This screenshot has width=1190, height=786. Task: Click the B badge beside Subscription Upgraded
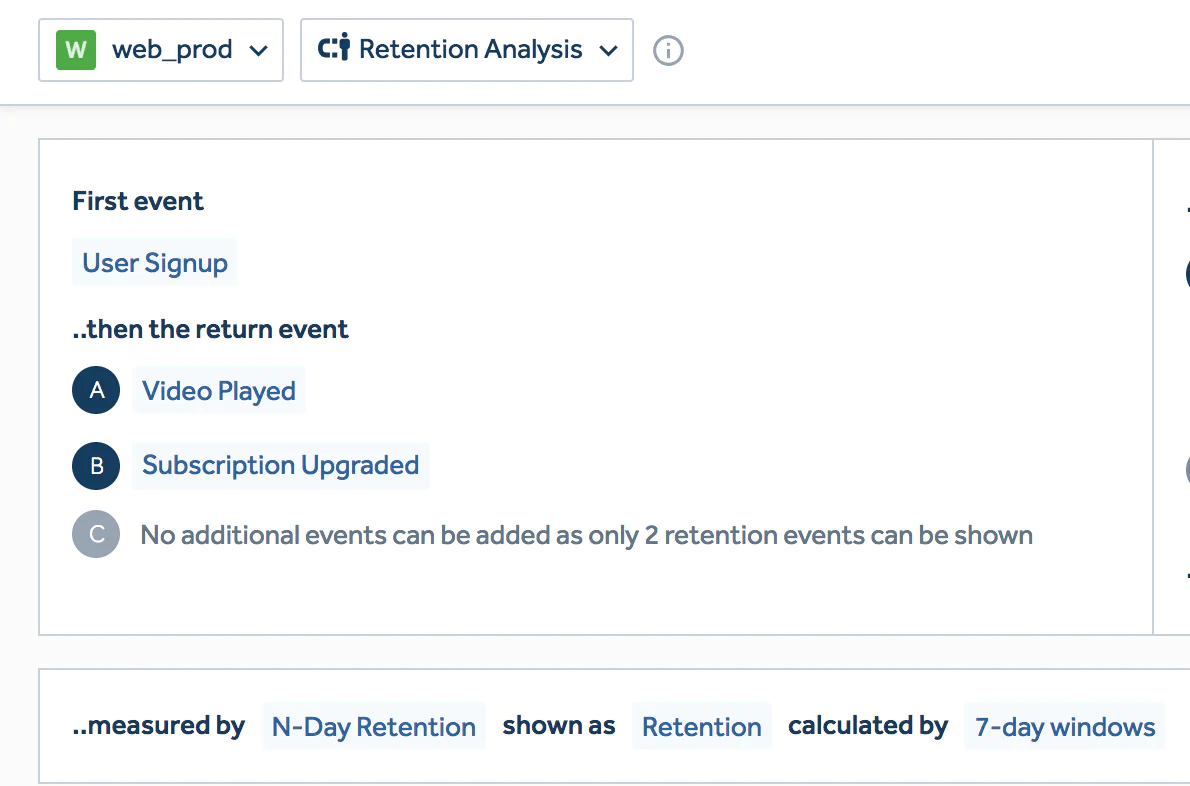coord(95,465)
